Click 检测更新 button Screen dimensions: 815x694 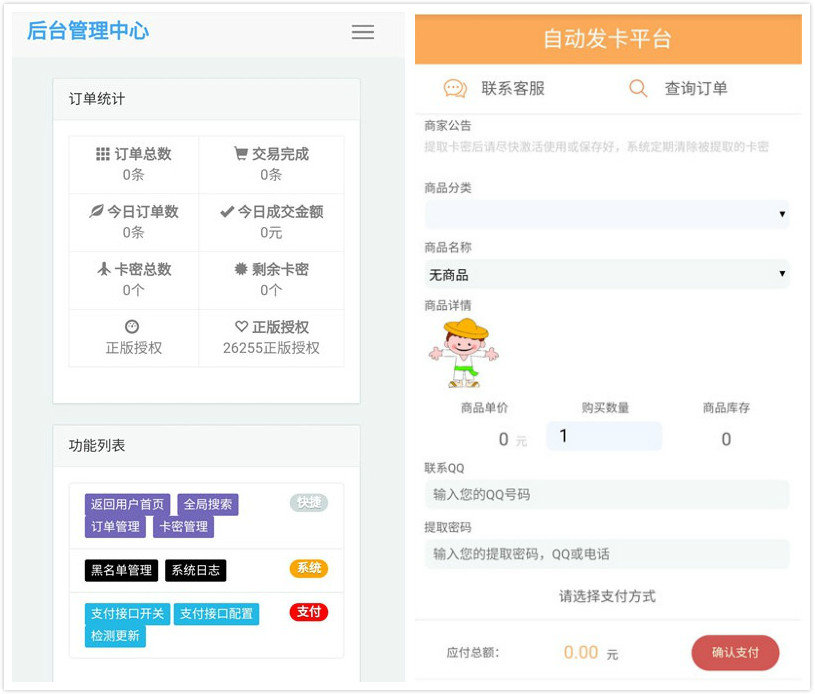115,636
